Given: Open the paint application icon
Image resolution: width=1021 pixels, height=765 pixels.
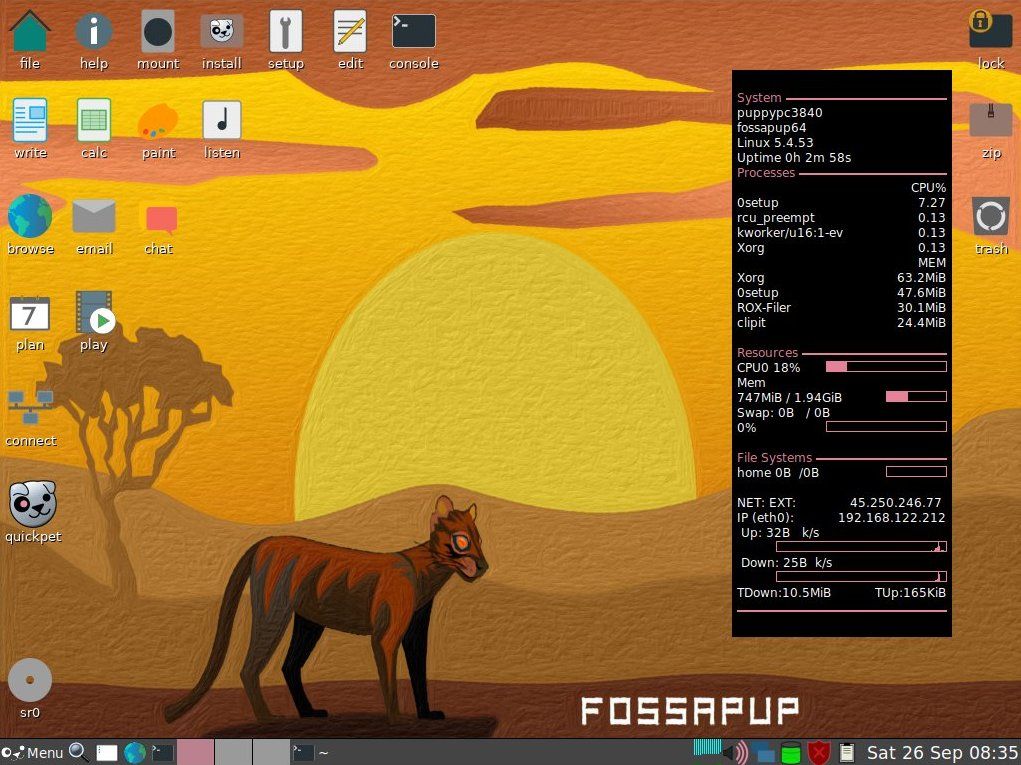Looking at the screenshot, I should tap(158, 121).
